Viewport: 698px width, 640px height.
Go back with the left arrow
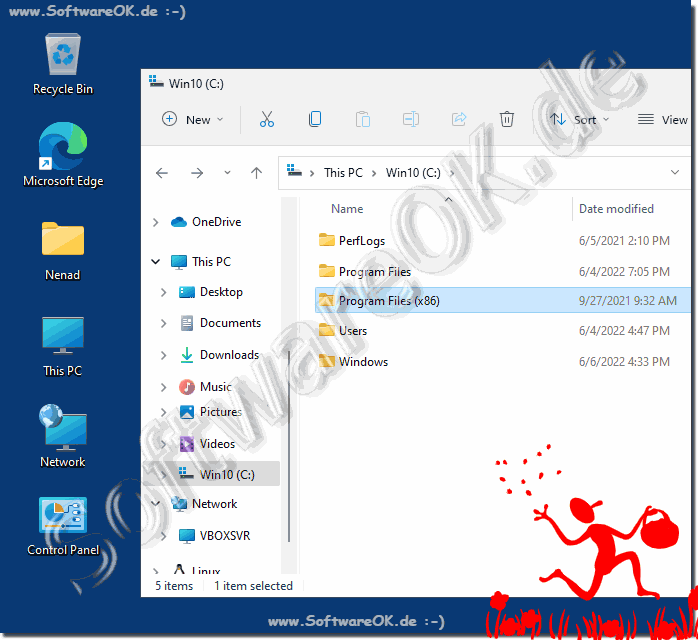tap(162, 173)
